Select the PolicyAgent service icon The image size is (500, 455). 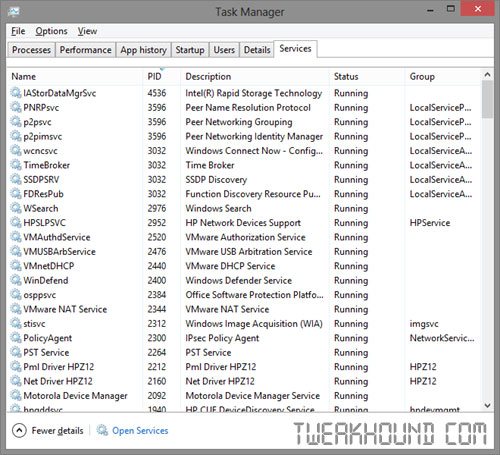(16, 337)
